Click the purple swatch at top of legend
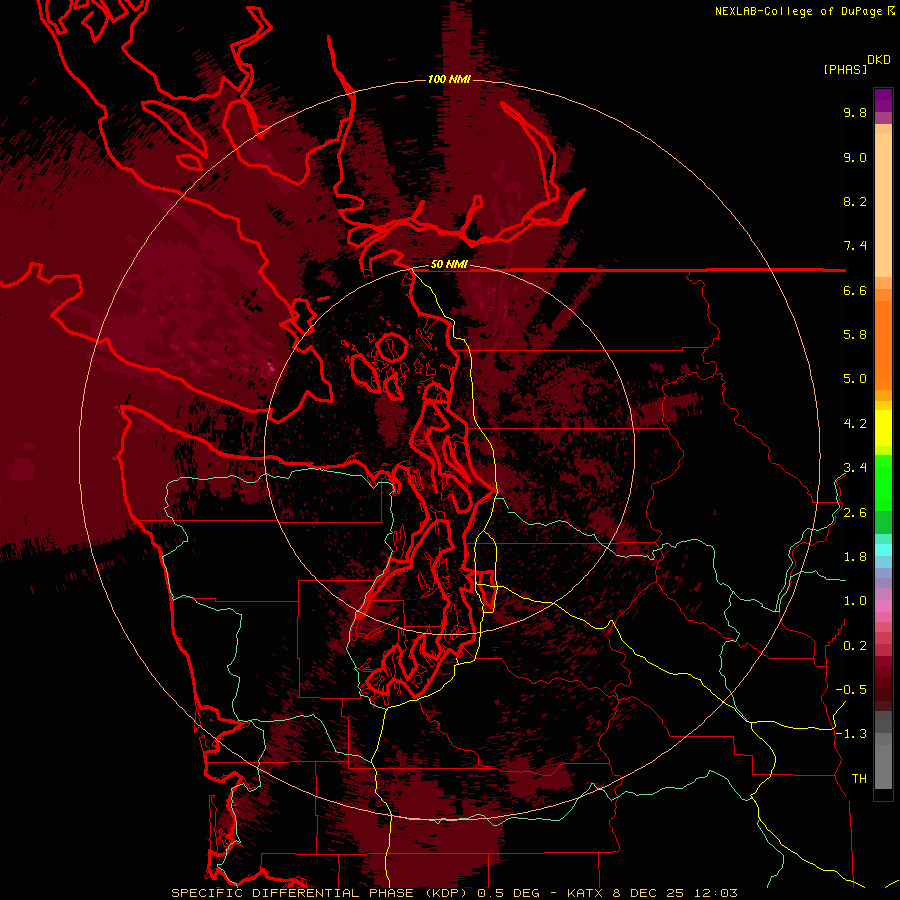 coord(883,100)
